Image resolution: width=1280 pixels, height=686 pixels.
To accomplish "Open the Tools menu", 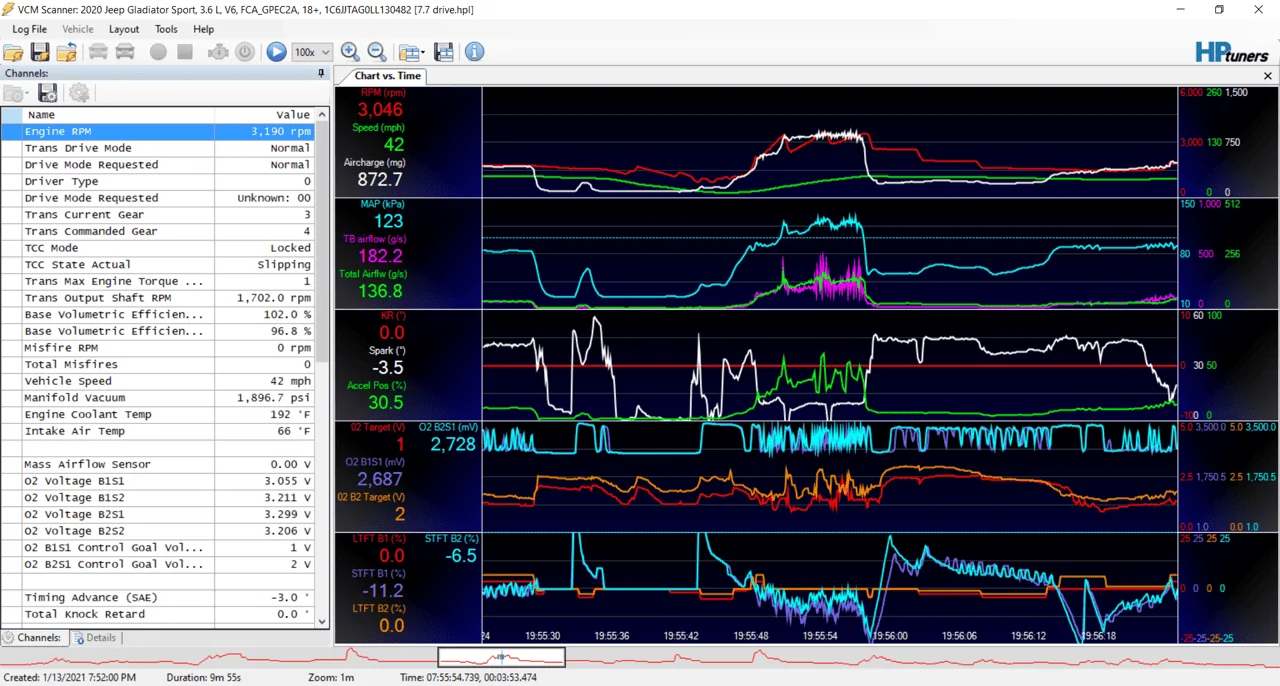I will point(166,29).
